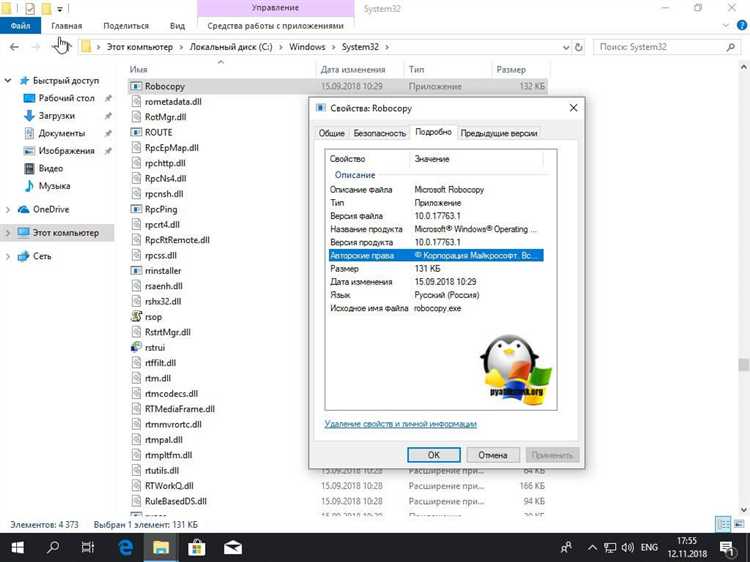The width and height of the screenshot is (750, 562).
Task: Switch to large icons view in status bar
Action: click(739, 524)
